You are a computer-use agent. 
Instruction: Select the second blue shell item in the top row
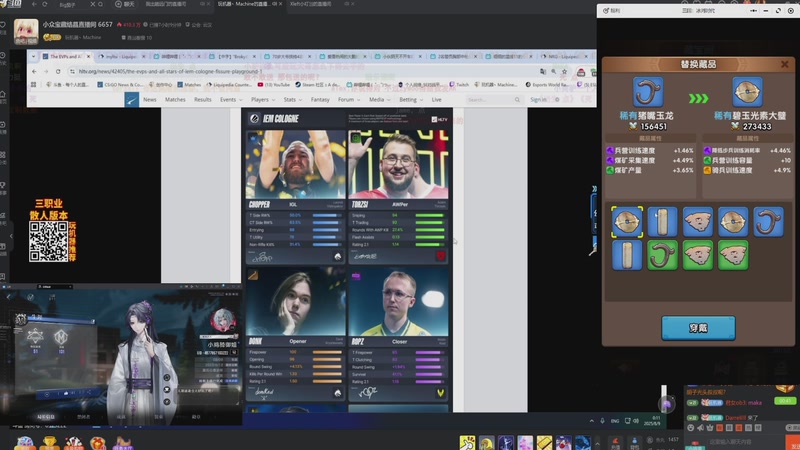click(733, 222)
